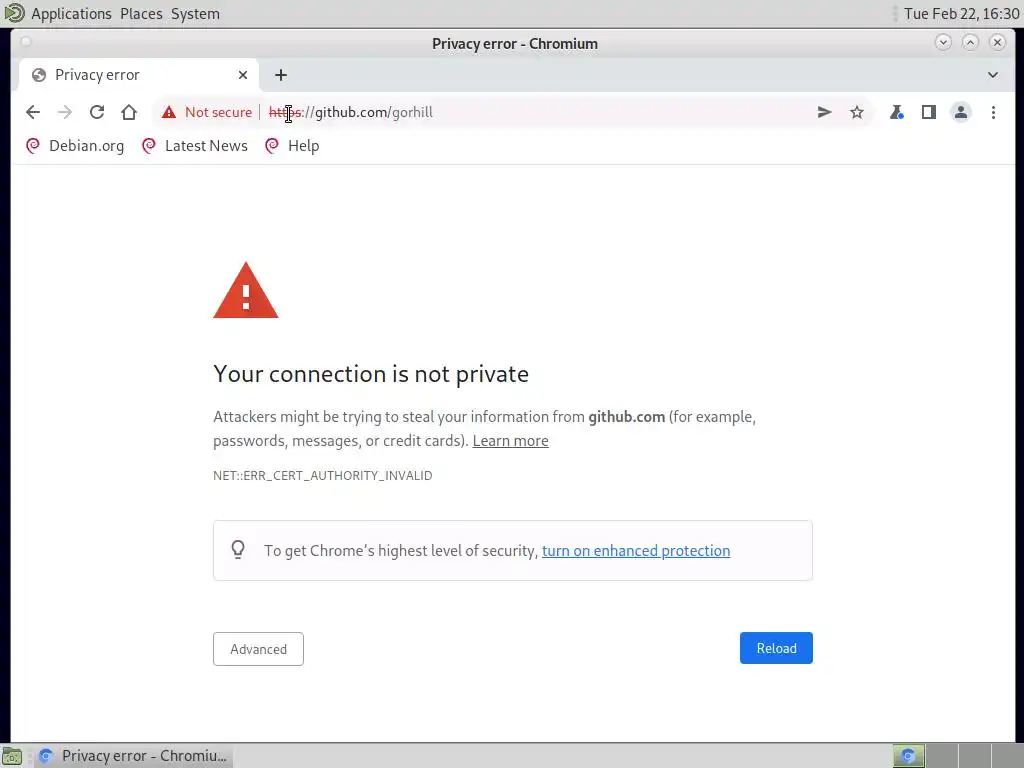Click the blue Reload button
The image size is (1024, 768).
(x=776, y=648)
